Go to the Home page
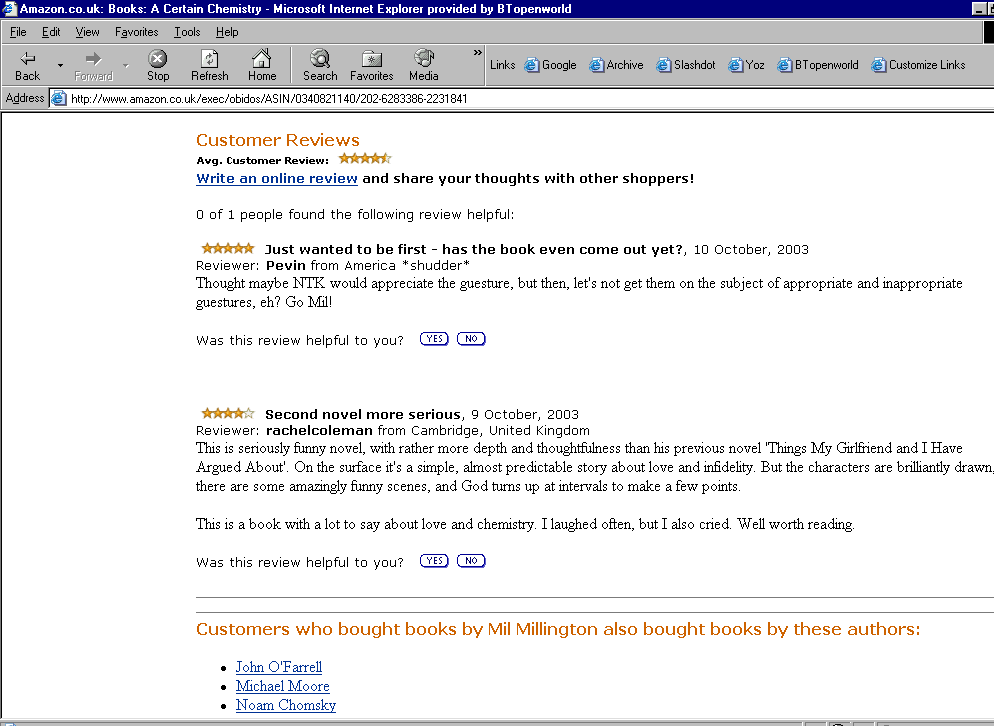994x726 pixels. click(x=262, y=65)
